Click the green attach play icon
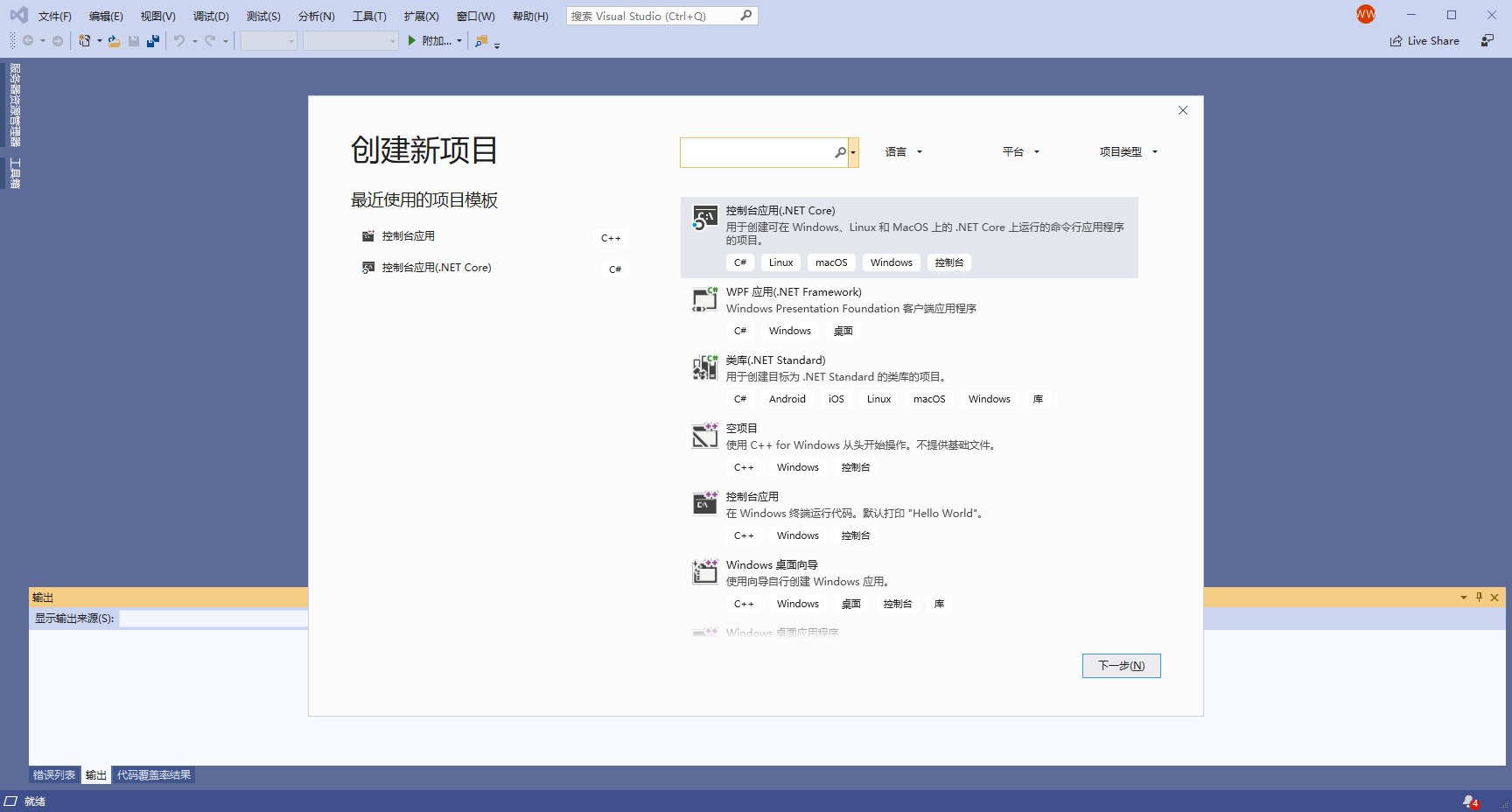 [x=411, y=41]
